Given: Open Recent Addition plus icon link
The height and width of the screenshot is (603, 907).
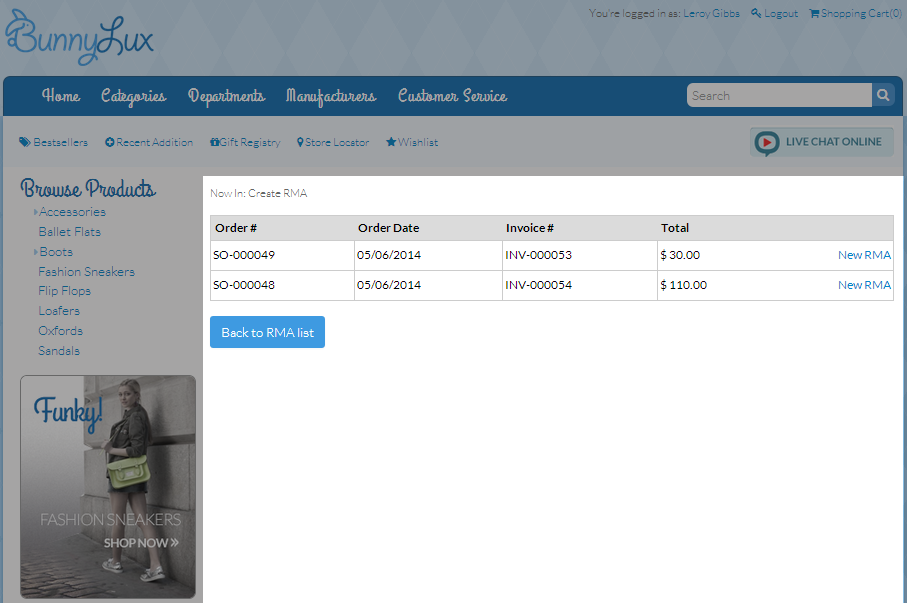Looking at the screenshot, I should (110, 142).
